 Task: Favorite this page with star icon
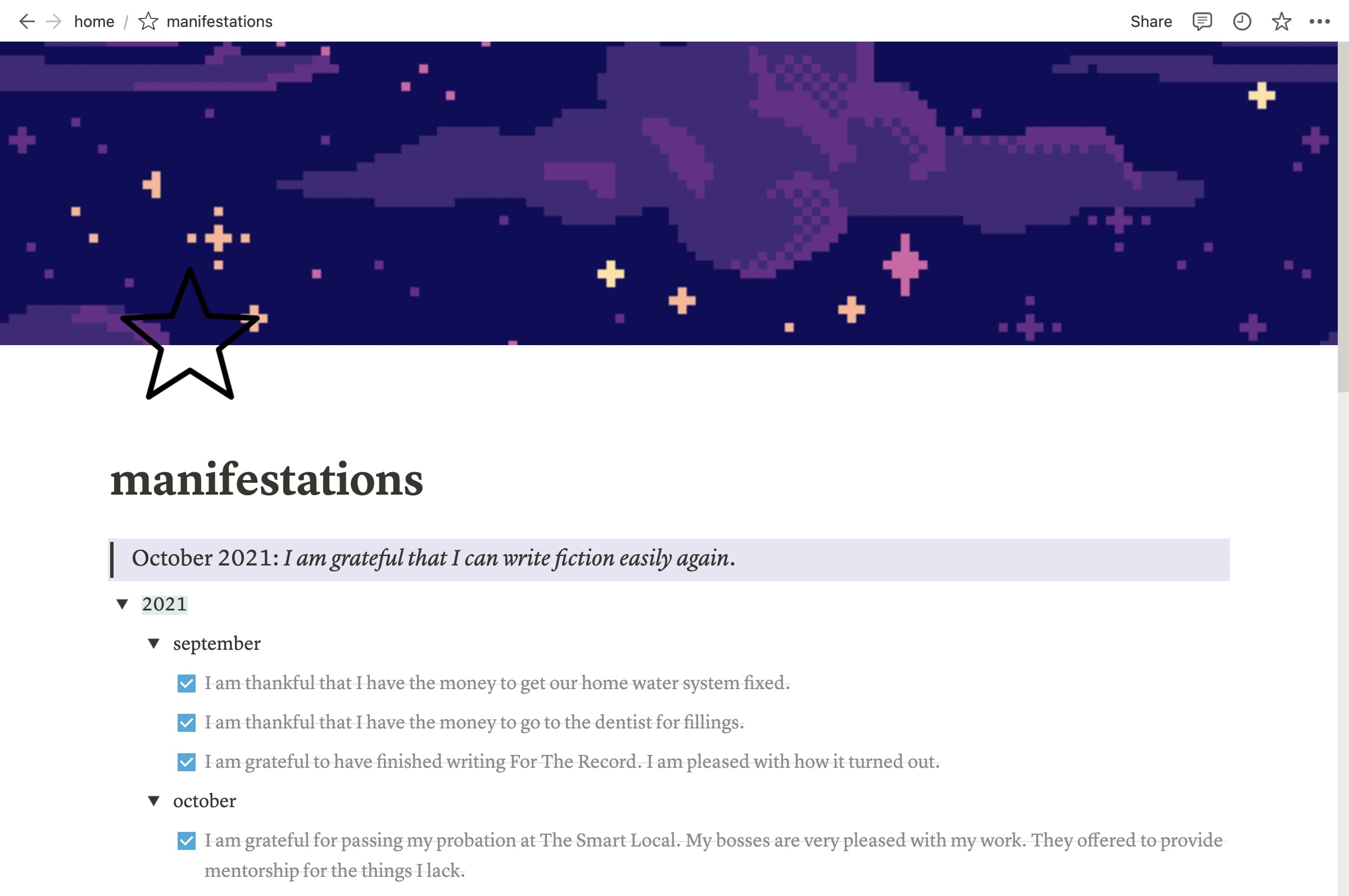point(1282,22)
